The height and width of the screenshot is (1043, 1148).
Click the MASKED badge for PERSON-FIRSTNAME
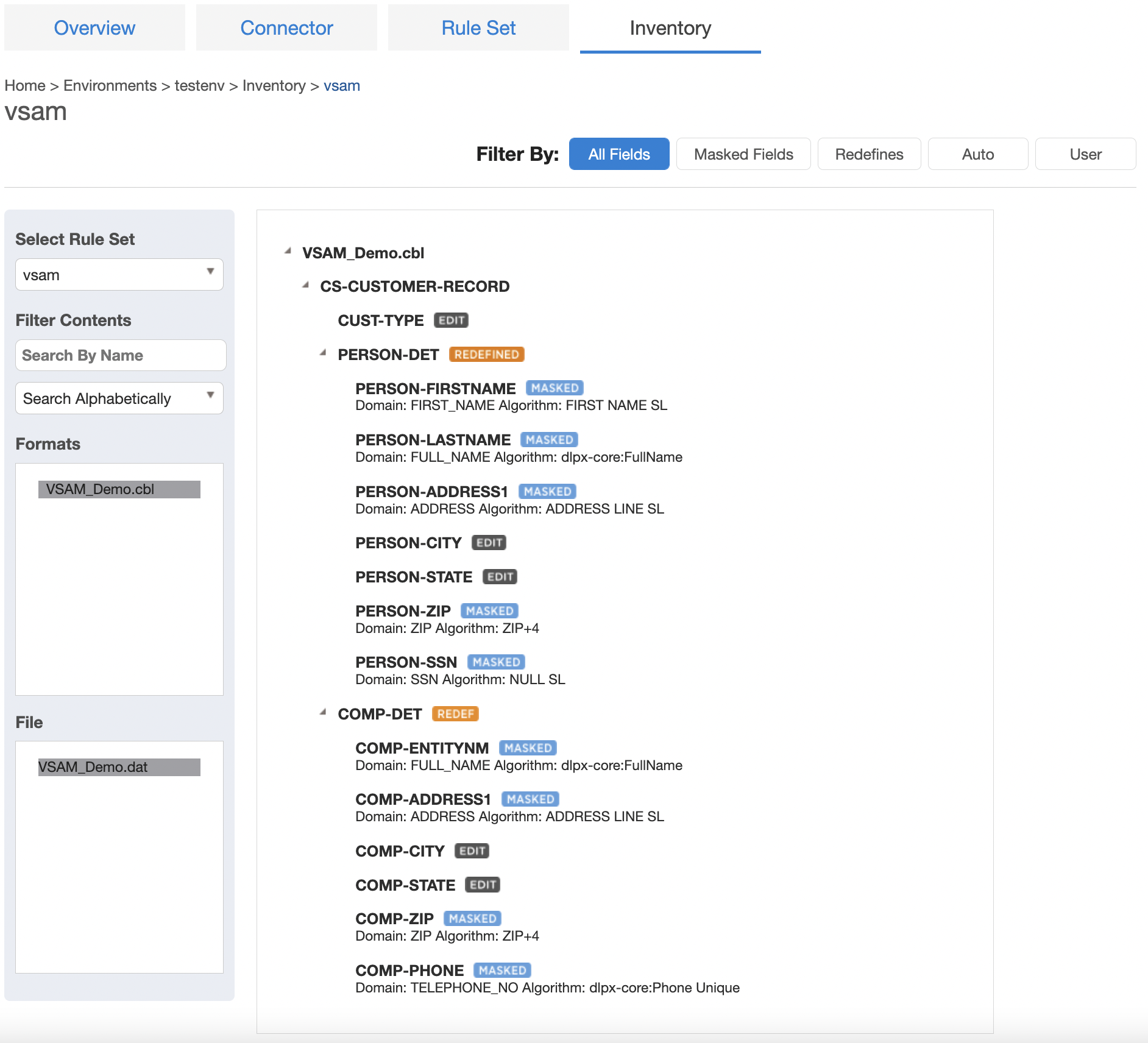pos(555,388)
